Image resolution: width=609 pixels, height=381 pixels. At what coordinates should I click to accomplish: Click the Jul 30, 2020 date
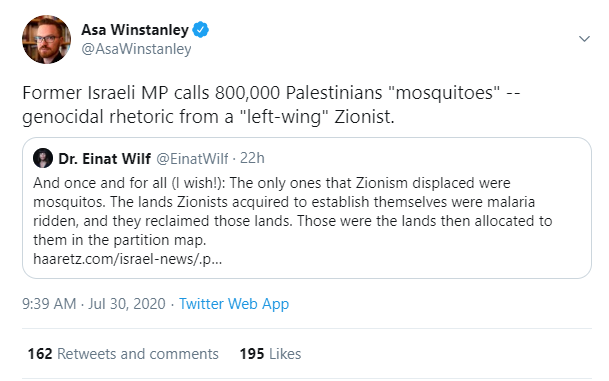click(127, 304)
